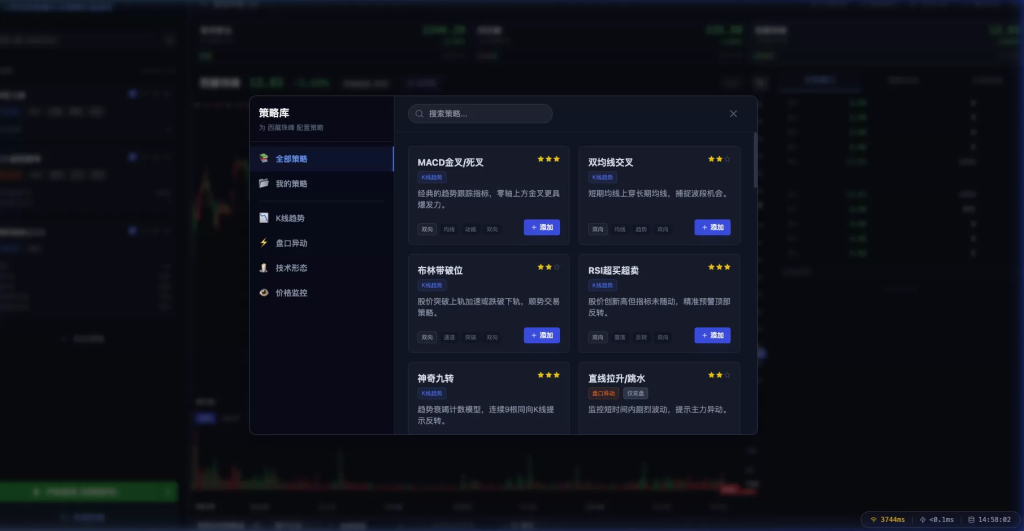This screenshot has height=531, width=1024.
Task: Select the 全部策略 sidebar entry
Action: coord(321,159)
